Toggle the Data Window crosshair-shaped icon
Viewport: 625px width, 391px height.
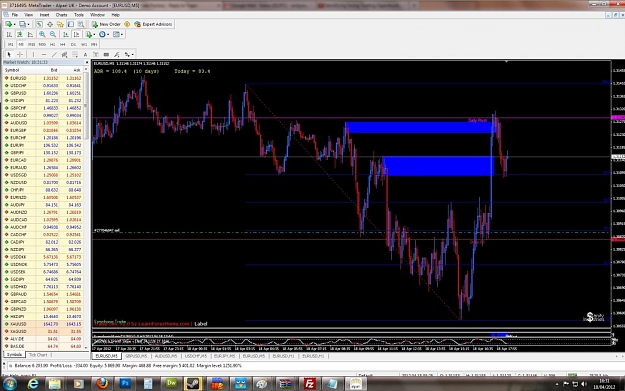point(50,24)
